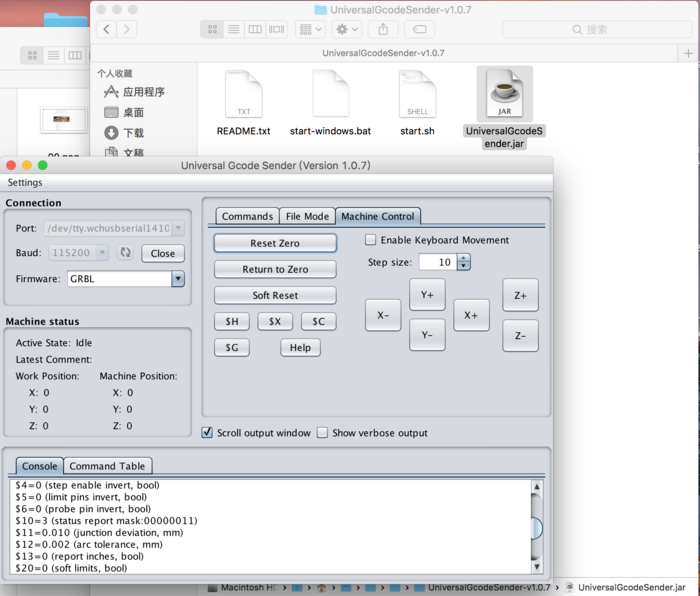Jog with the Z+ button
Image resolution: width=700 pixels, height=596 pixels.
520,295
